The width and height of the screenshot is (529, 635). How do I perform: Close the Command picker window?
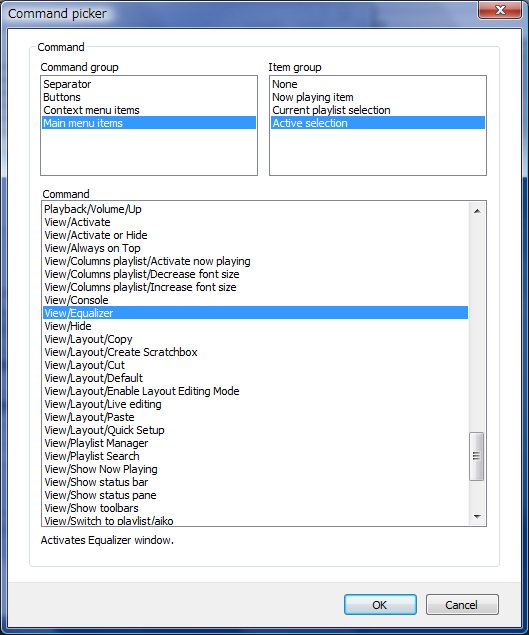tap(500, 10)
